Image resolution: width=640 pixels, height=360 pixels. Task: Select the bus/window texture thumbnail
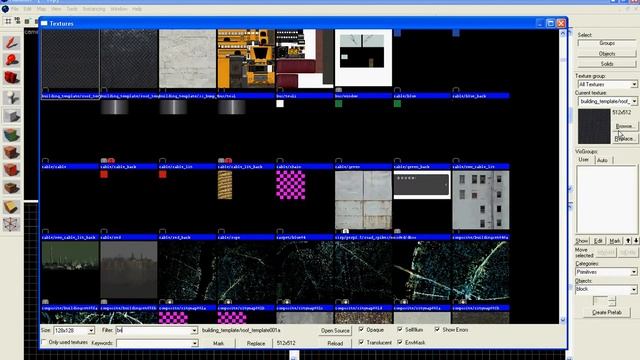(x=363, y=58)
